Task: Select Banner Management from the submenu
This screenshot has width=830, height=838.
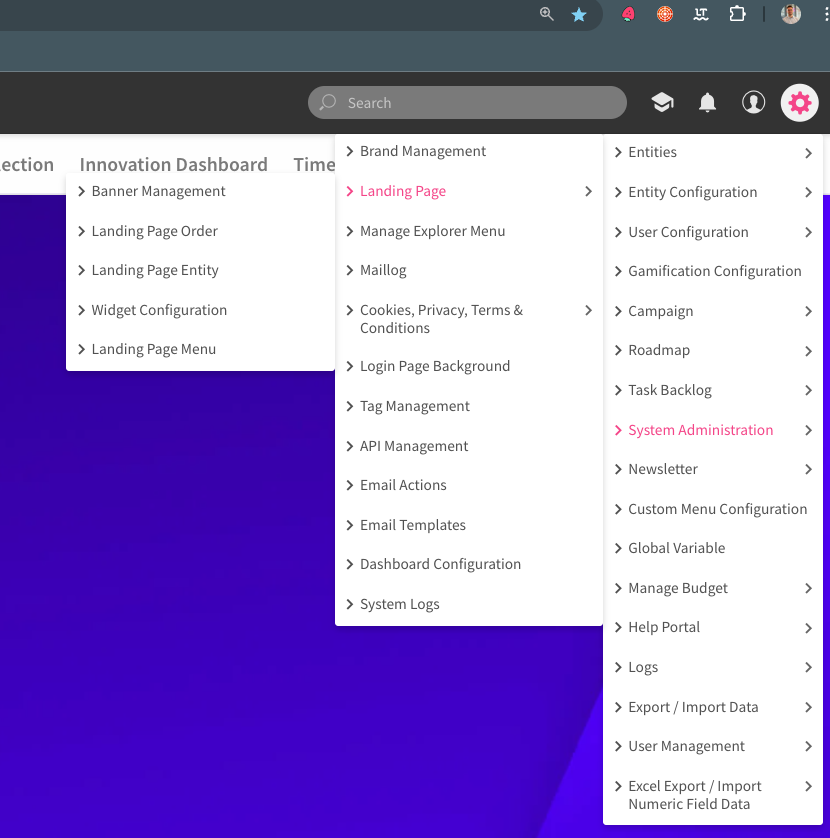Action: point(158,191)
